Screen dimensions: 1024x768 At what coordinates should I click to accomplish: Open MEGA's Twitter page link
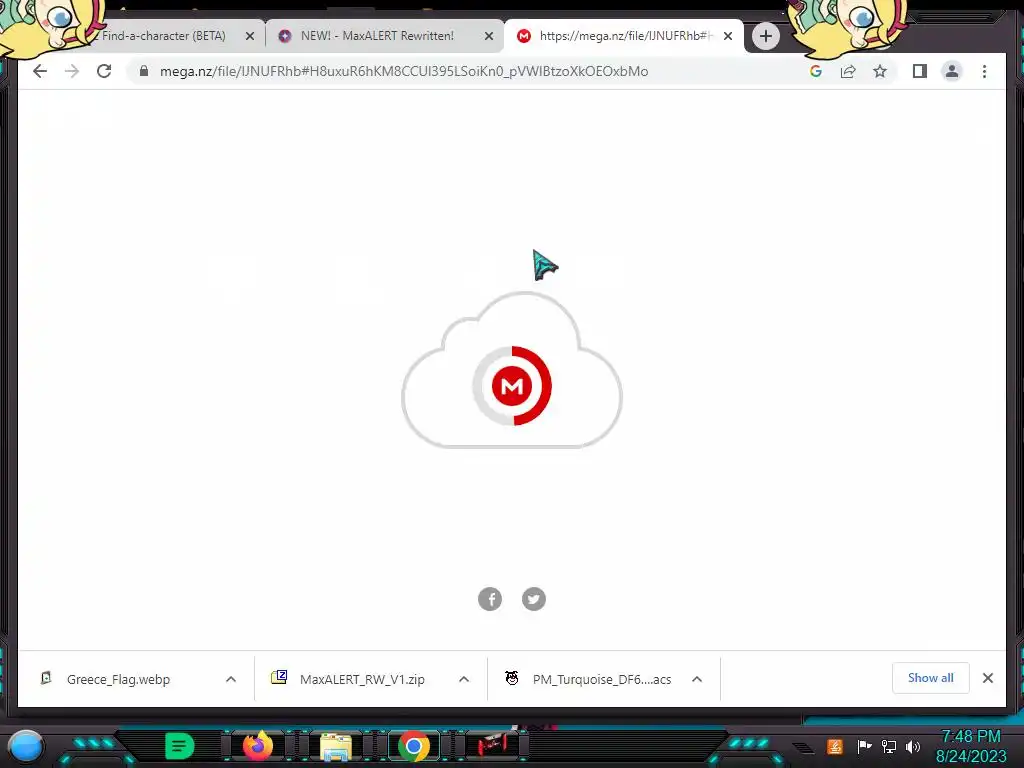pos(534,599)
